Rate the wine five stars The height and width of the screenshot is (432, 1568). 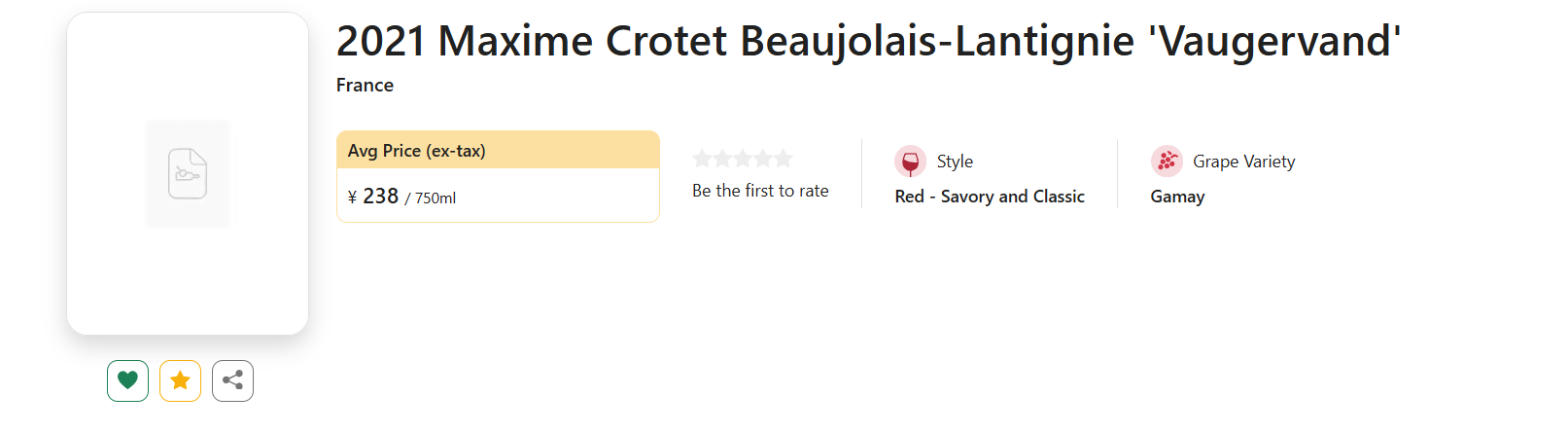784,159
